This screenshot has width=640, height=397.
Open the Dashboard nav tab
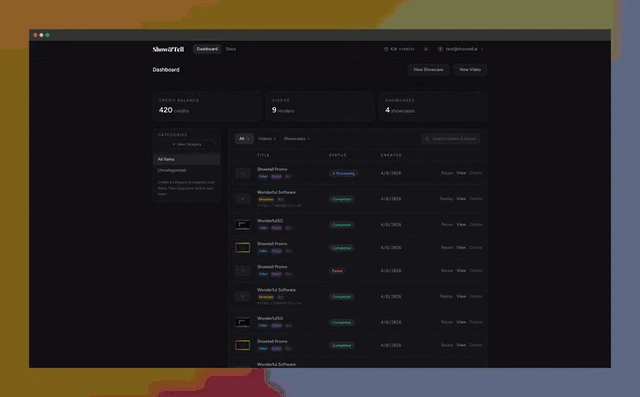pyautogui.click(x=207, y=49)
